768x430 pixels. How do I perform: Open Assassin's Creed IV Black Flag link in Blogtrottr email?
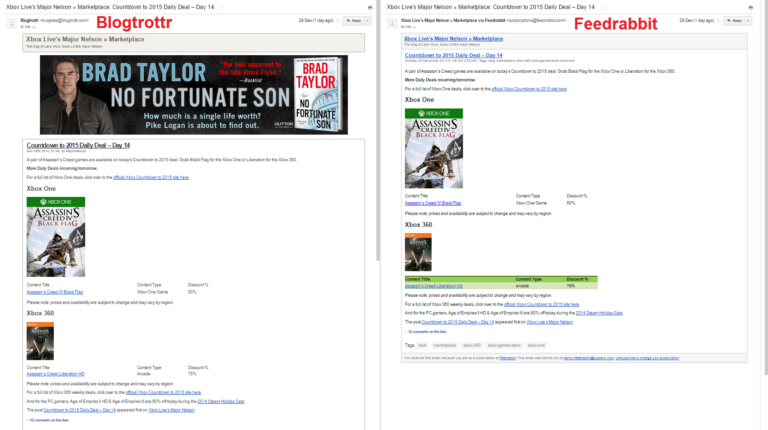pyautogui.click(x=55, y=292)
